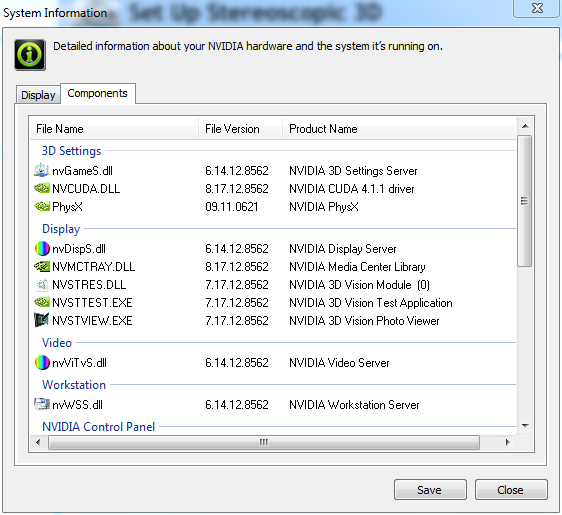Click the horizontal scrollbar thumb
The width and height of the screenshot is (562, 515).
[264, 442]
